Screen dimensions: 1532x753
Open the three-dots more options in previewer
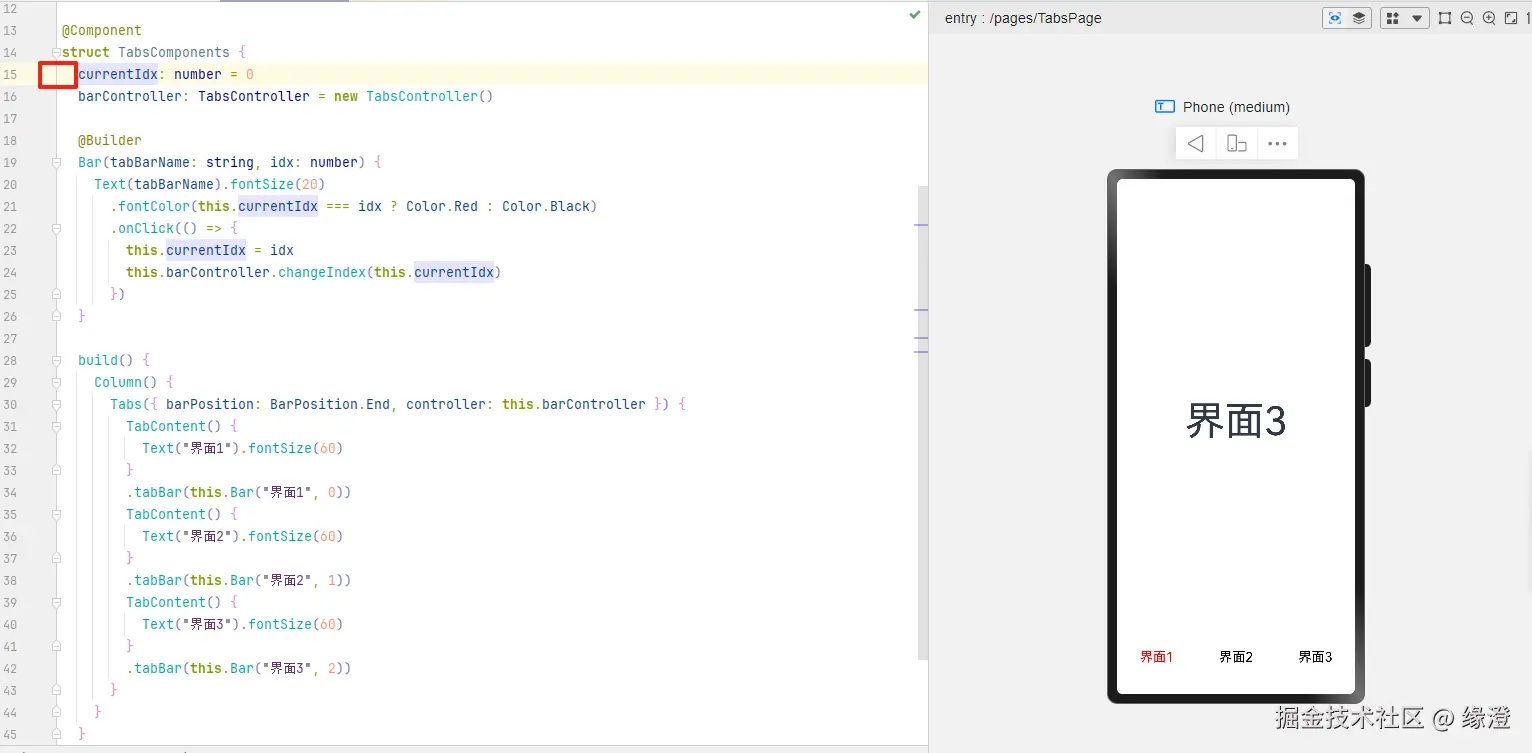click(1277, 143)
